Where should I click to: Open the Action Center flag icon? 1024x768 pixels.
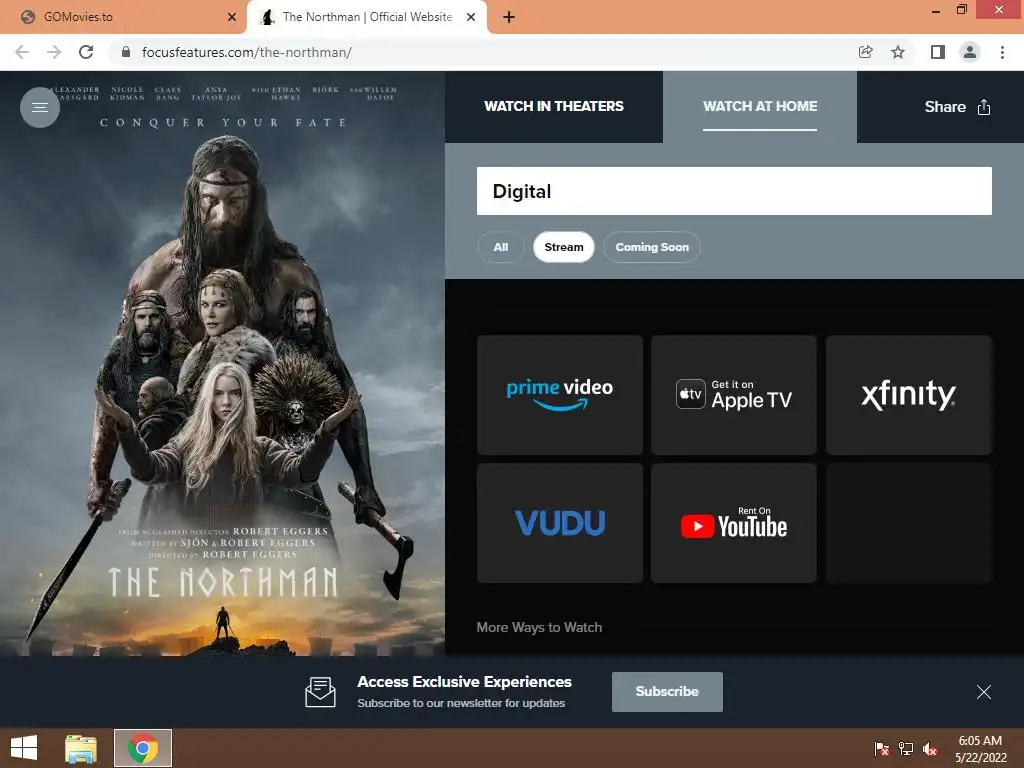point(881,748)
